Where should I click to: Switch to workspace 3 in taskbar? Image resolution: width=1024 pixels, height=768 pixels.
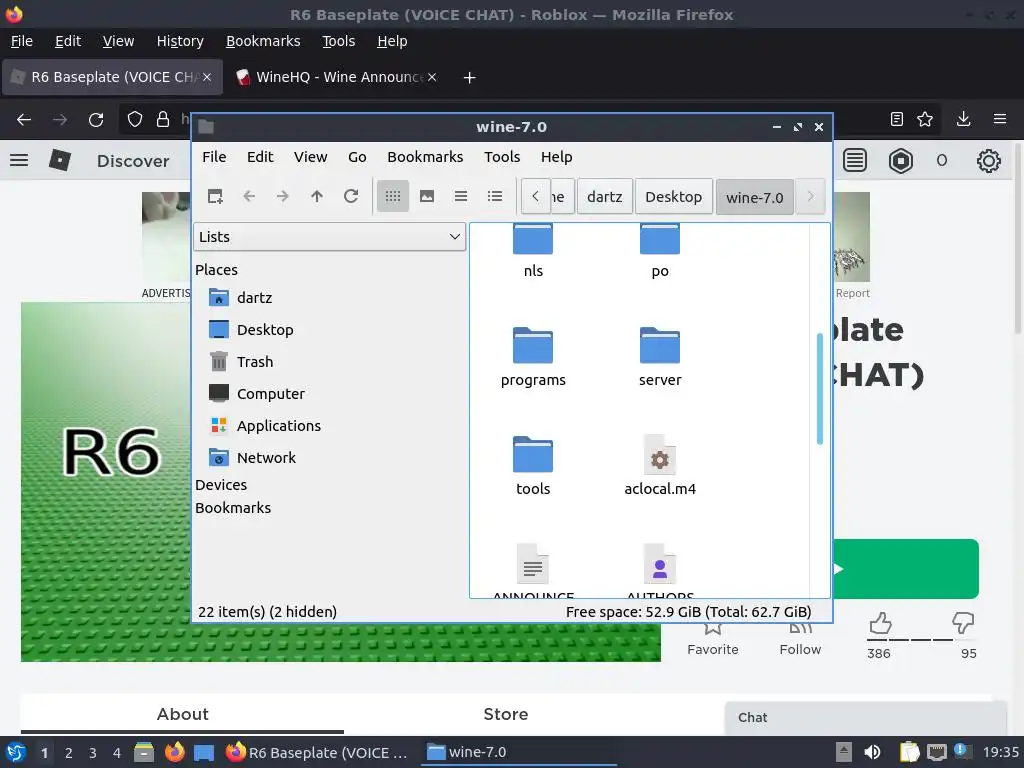pos(93,753)
